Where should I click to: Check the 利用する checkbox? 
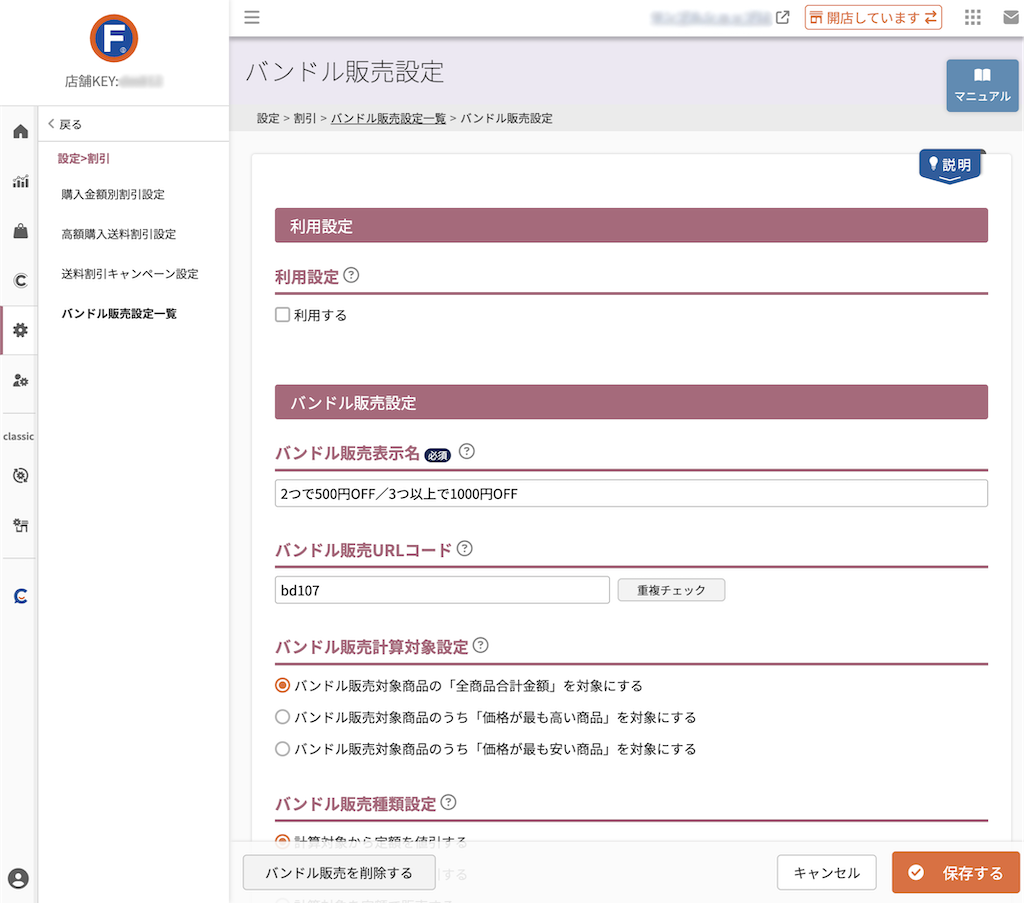click(x=282, y=315)
